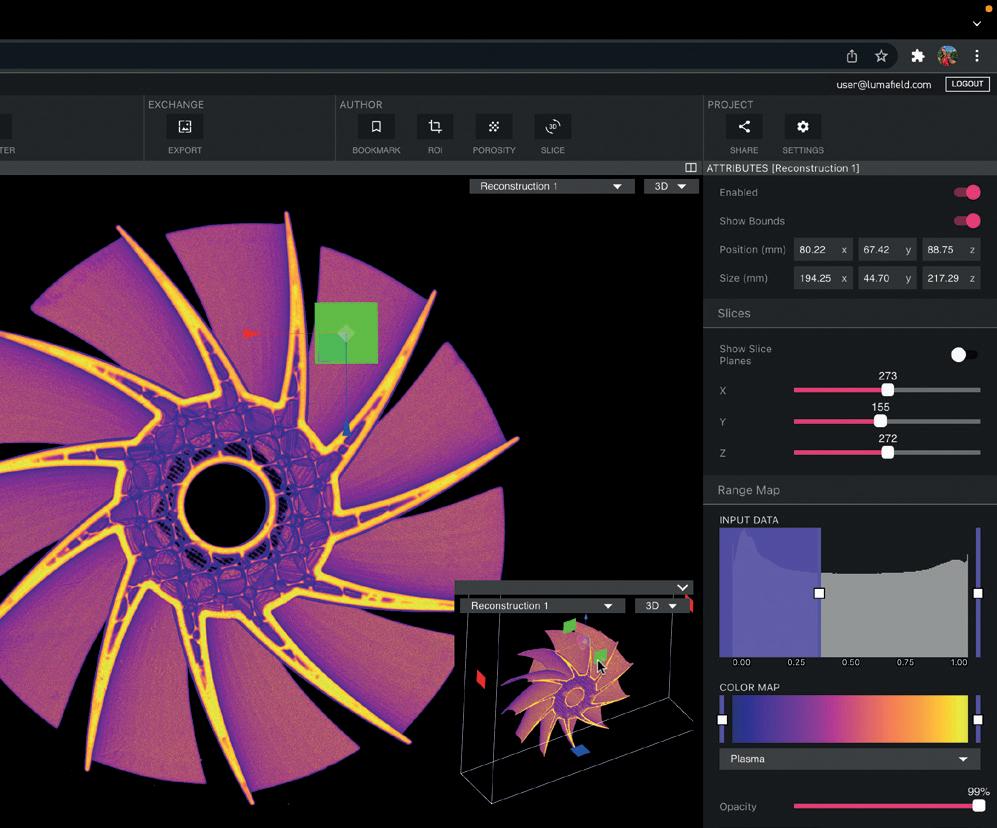Adjust the X slice slider handle
The image size is (997, 828).
coord(888,390)
